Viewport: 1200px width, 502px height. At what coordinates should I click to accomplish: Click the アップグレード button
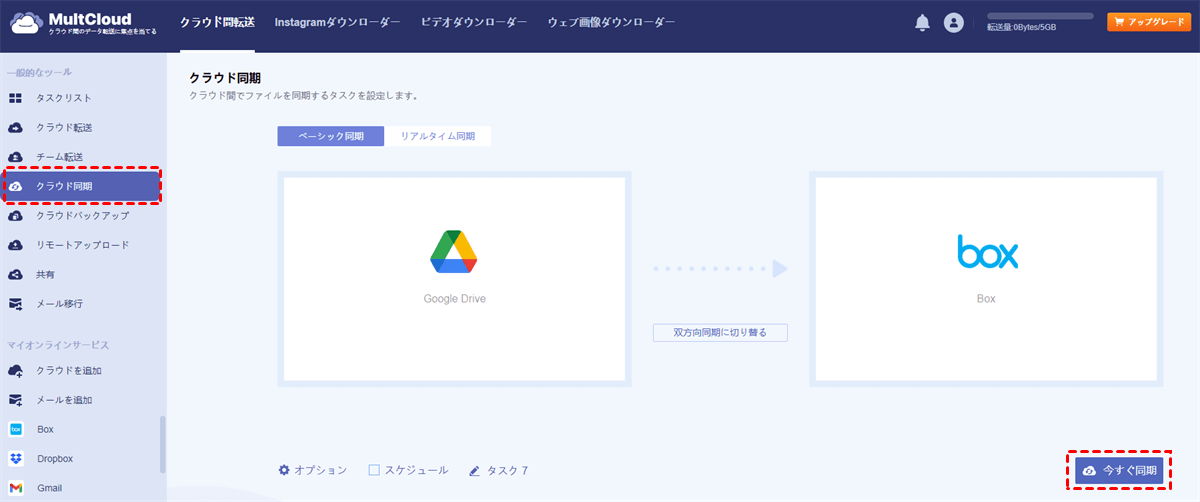click(x=1148, y=22)
